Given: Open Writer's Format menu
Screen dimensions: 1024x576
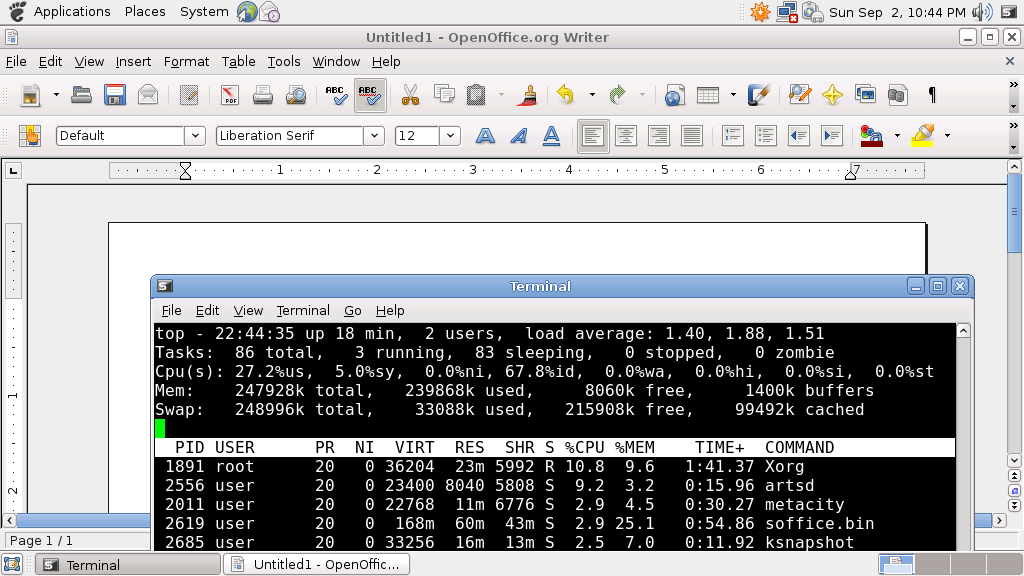Looking at the screenshot, I should click(186, 61).
